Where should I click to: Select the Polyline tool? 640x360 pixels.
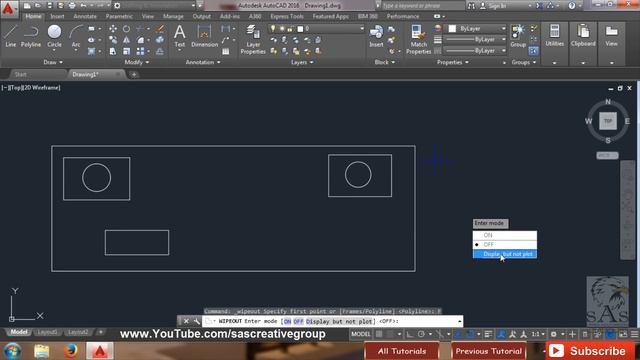(31, 36)
